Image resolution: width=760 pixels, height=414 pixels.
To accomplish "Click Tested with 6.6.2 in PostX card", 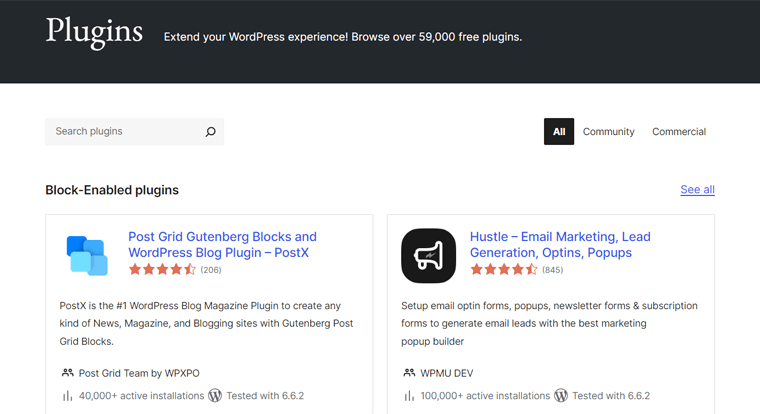I will 265,396.
